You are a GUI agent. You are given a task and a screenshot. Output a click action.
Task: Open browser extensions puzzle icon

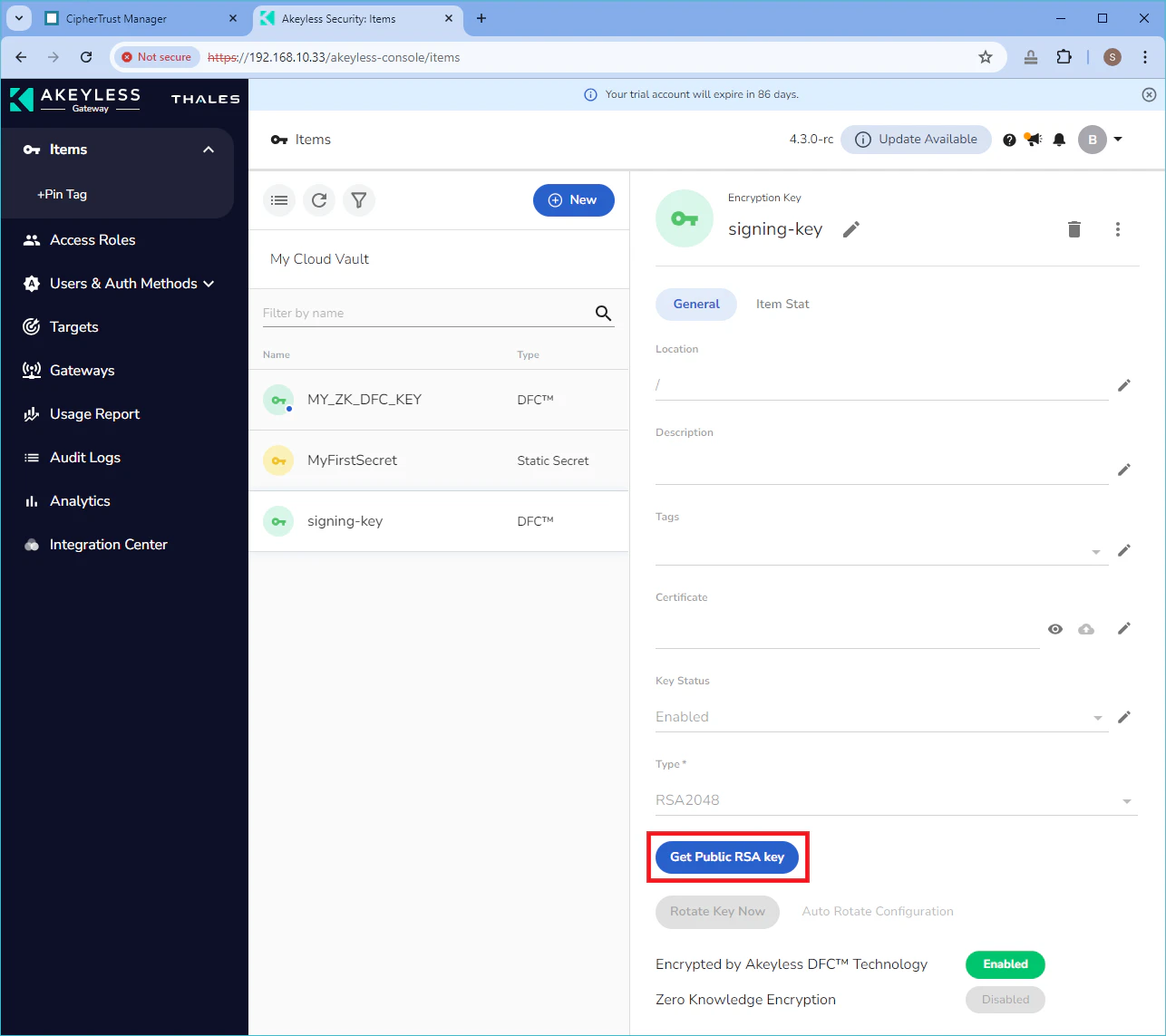pyautogui.click(x=1064, y=57)
